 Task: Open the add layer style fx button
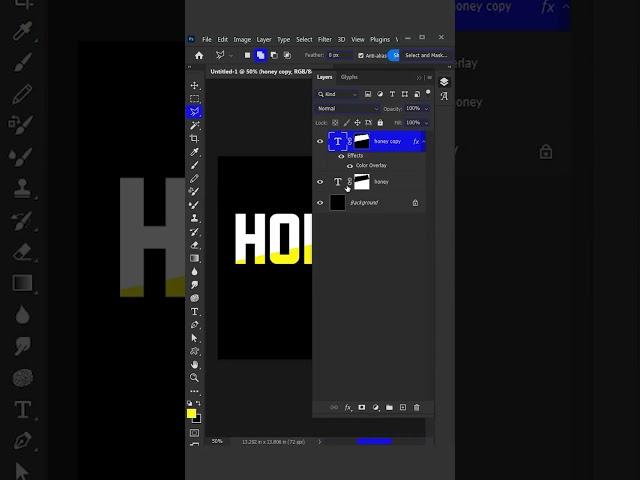coord(348,407)
